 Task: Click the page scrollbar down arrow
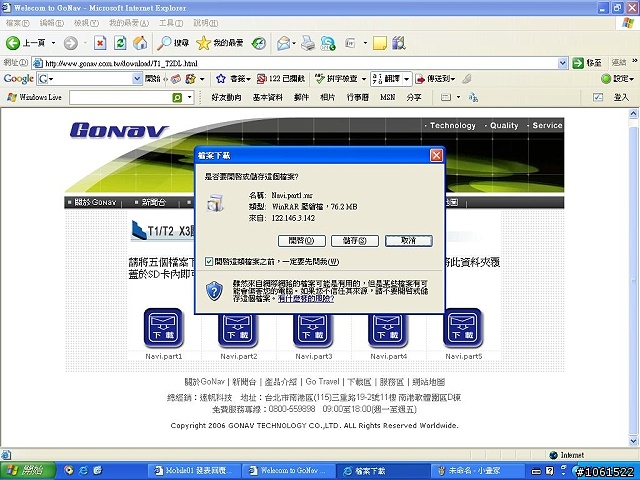tap(633, 440)
